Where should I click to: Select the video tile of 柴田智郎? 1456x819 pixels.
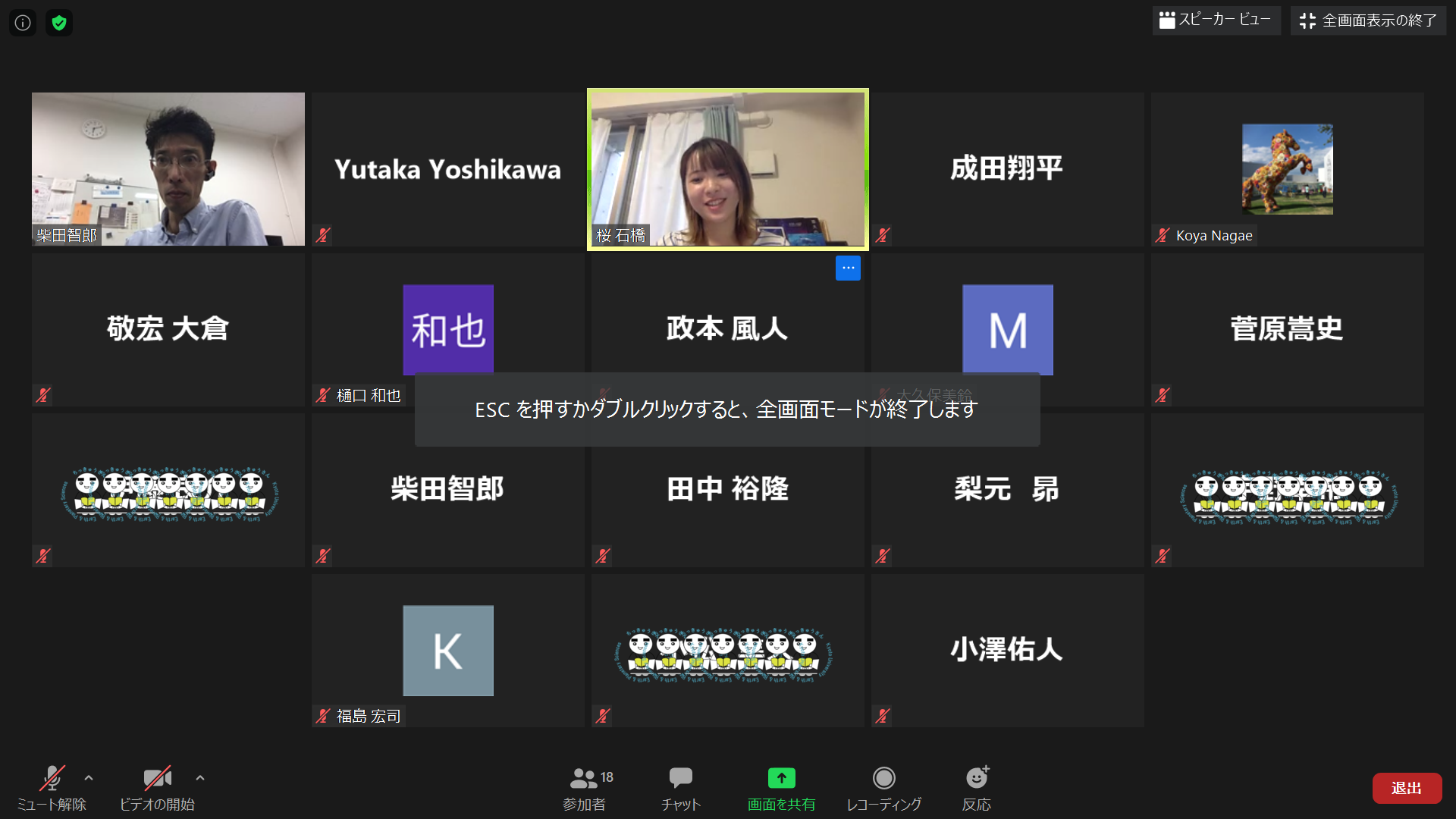[x=168, y=169]
